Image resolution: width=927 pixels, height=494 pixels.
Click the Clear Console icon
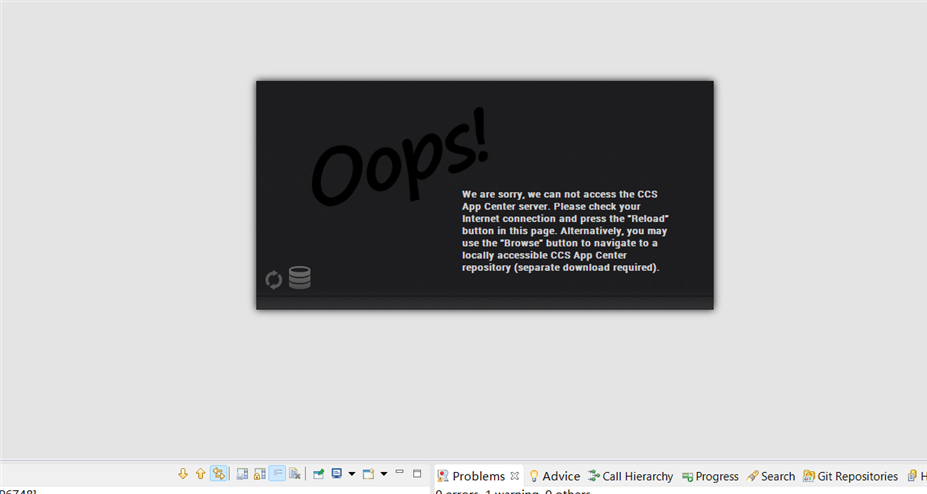coord(294,474)
